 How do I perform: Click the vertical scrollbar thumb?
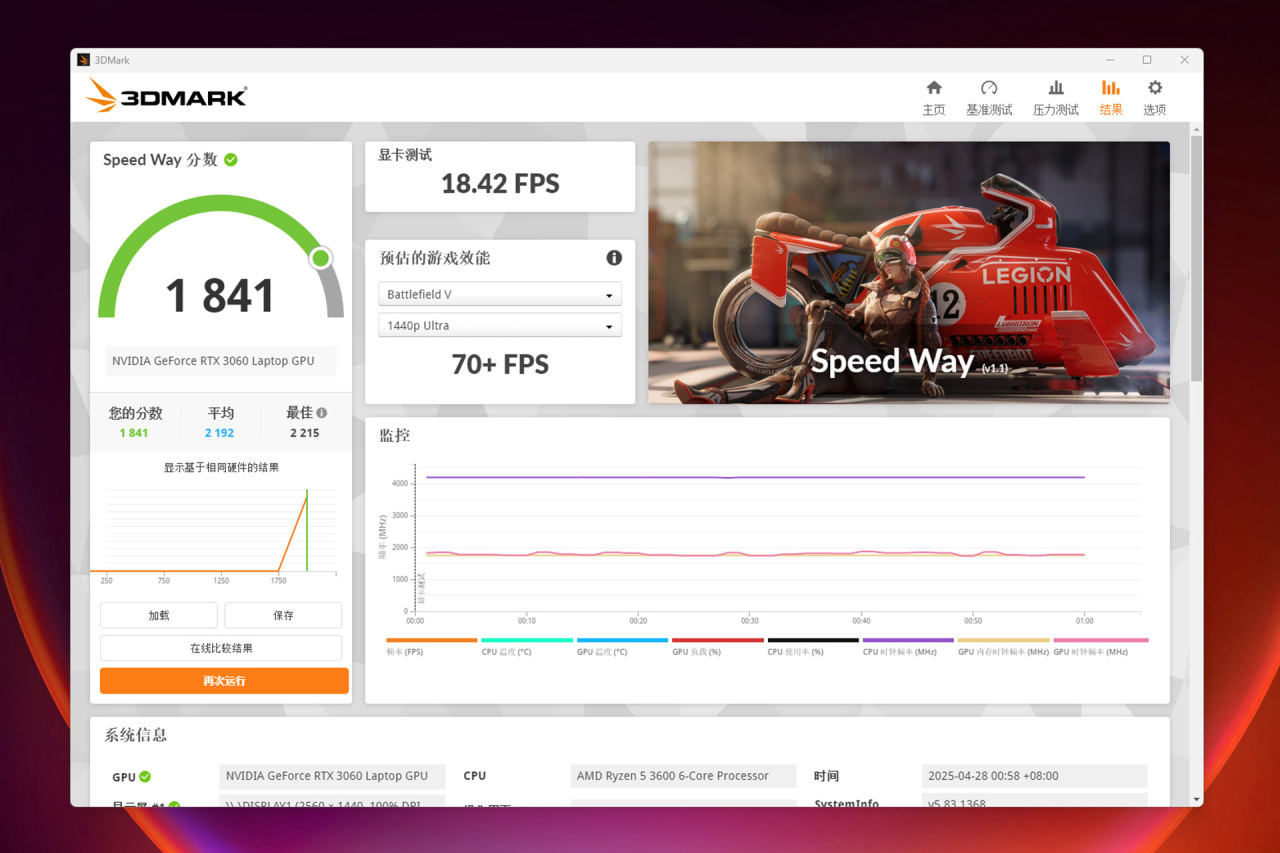pyautogui.click(x=1196, y=258)
